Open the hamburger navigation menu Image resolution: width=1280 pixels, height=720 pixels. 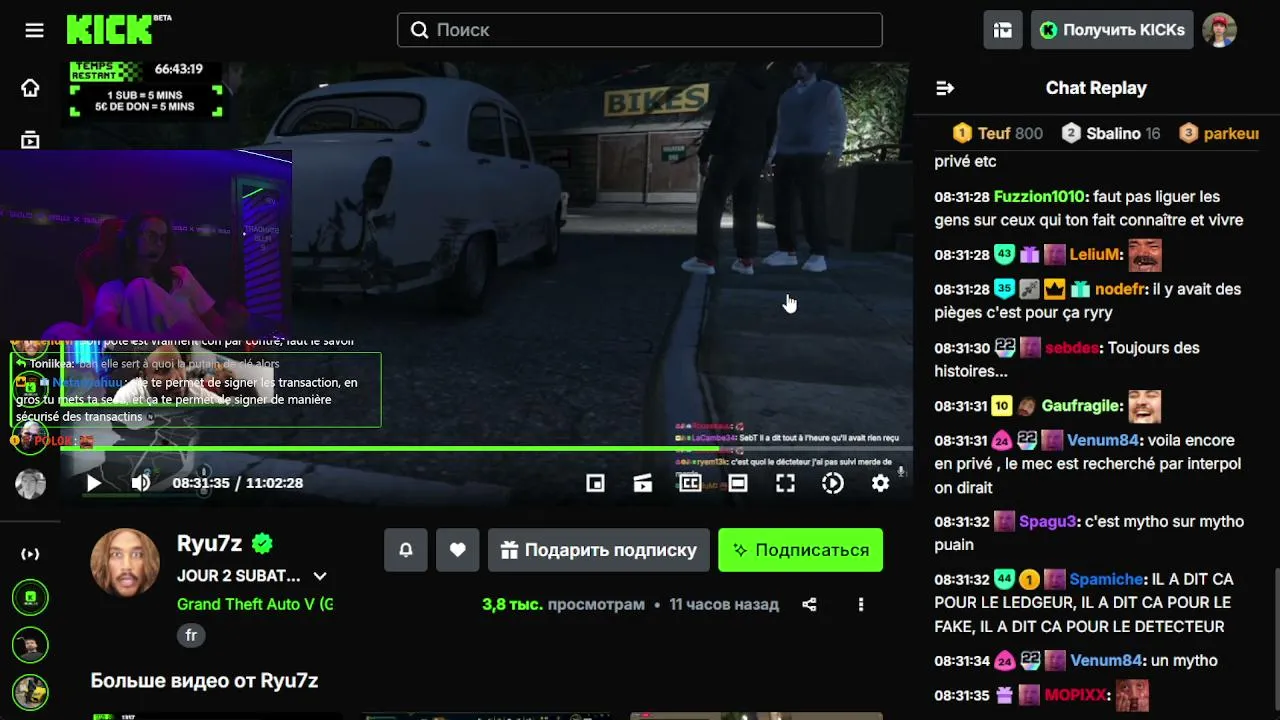pyautogui.click(x=34, y=30)
